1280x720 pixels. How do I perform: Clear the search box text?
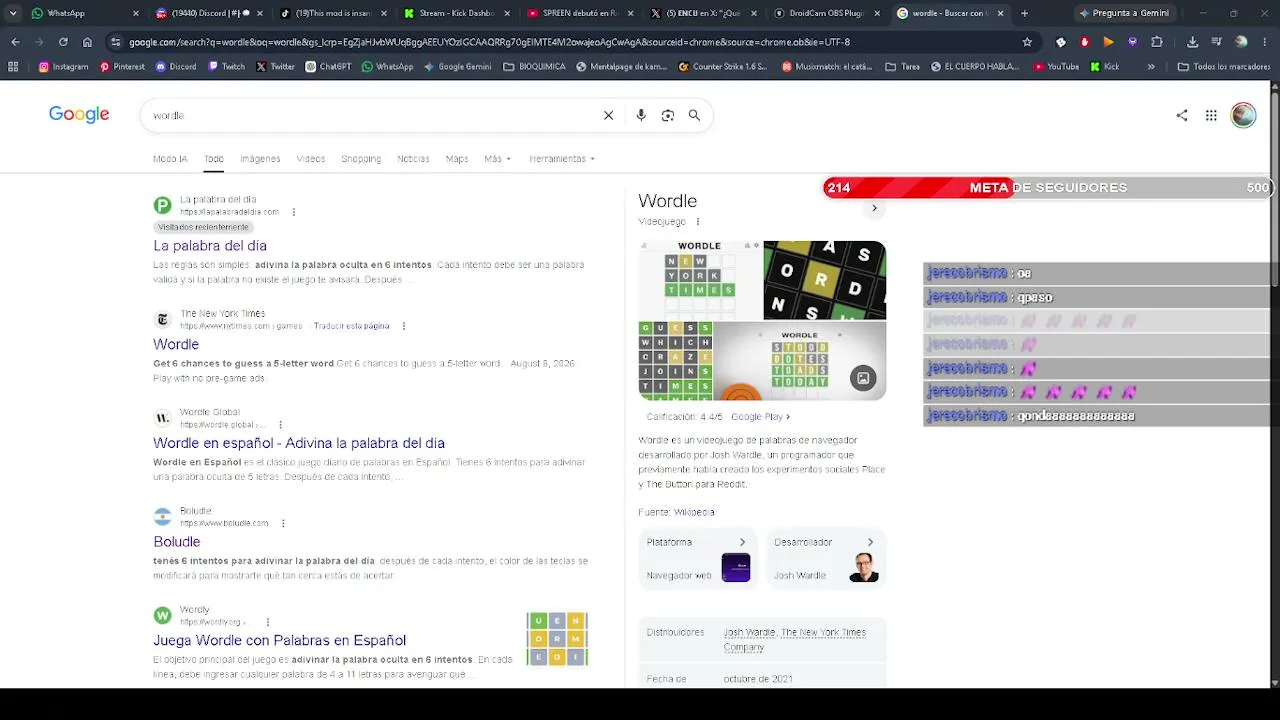pos(608,115)
